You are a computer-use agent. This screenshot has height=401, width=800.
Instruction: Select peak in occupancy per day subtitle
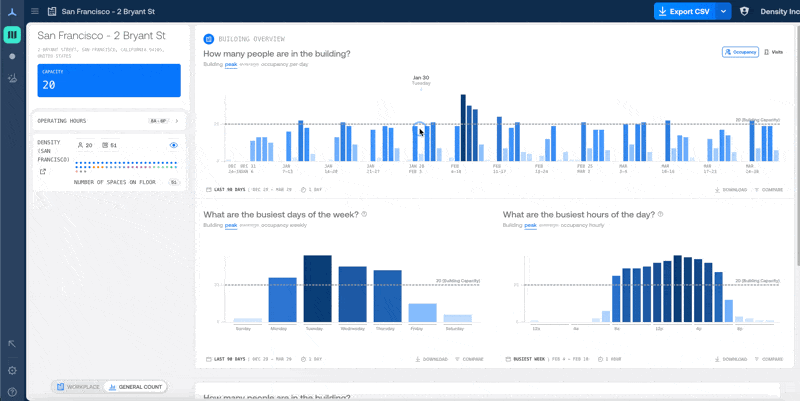231,65
